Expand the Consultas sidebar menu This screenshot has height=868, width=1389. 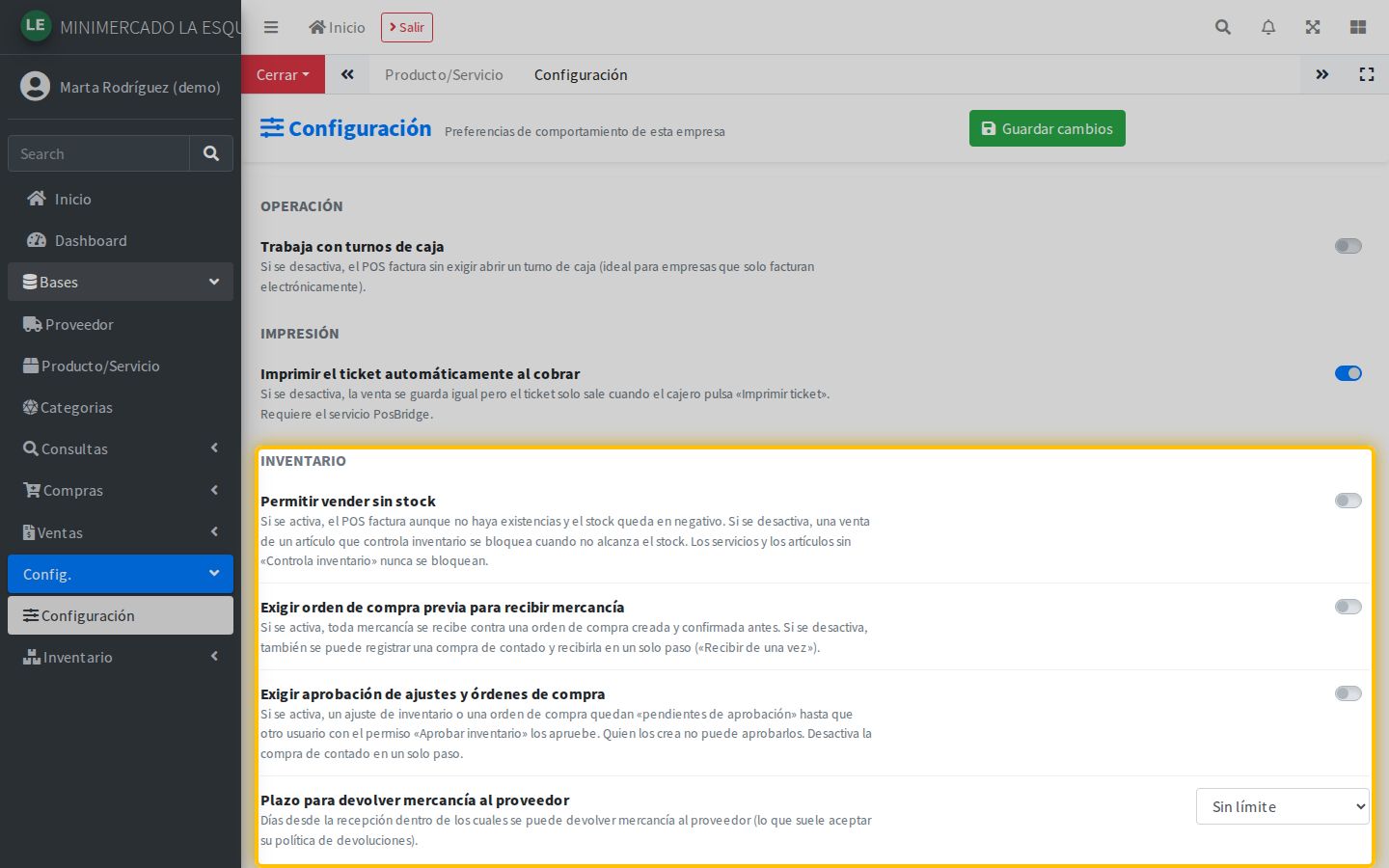(x=121, y=448)
